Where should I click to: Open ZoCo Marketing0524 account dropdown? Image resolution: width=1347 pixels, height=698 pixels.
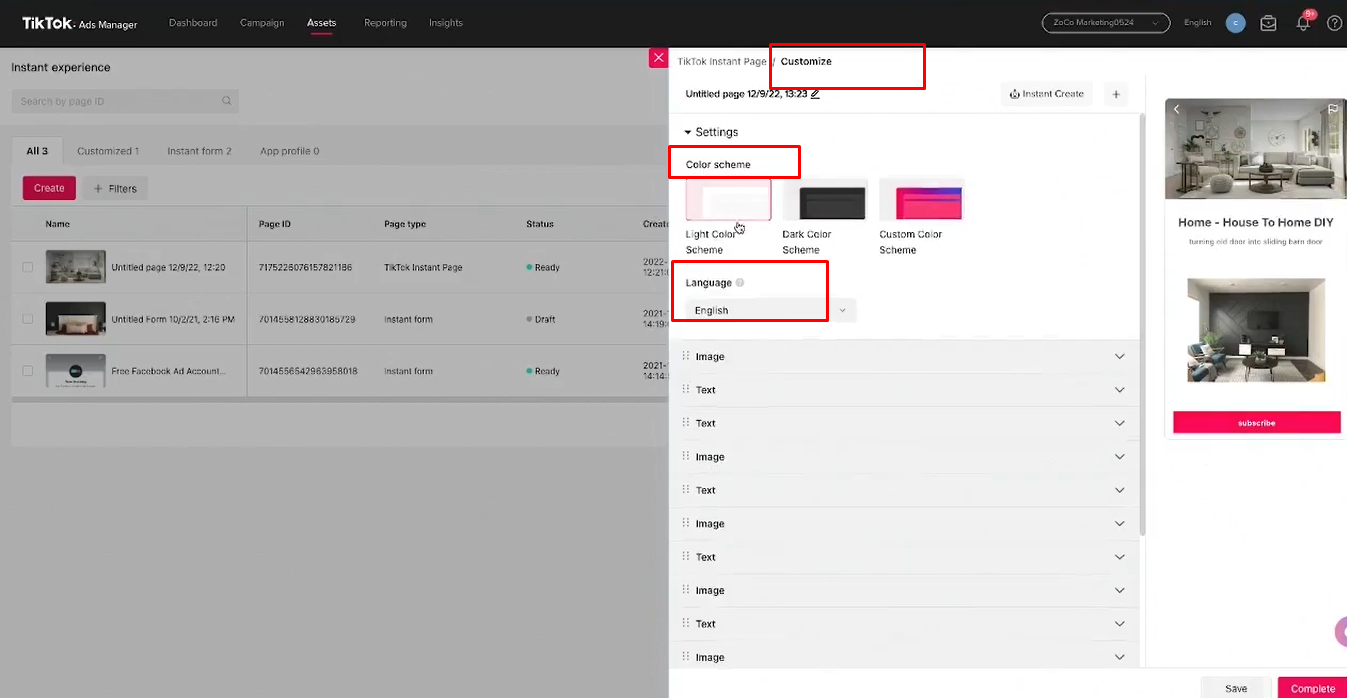[1106, 22]
